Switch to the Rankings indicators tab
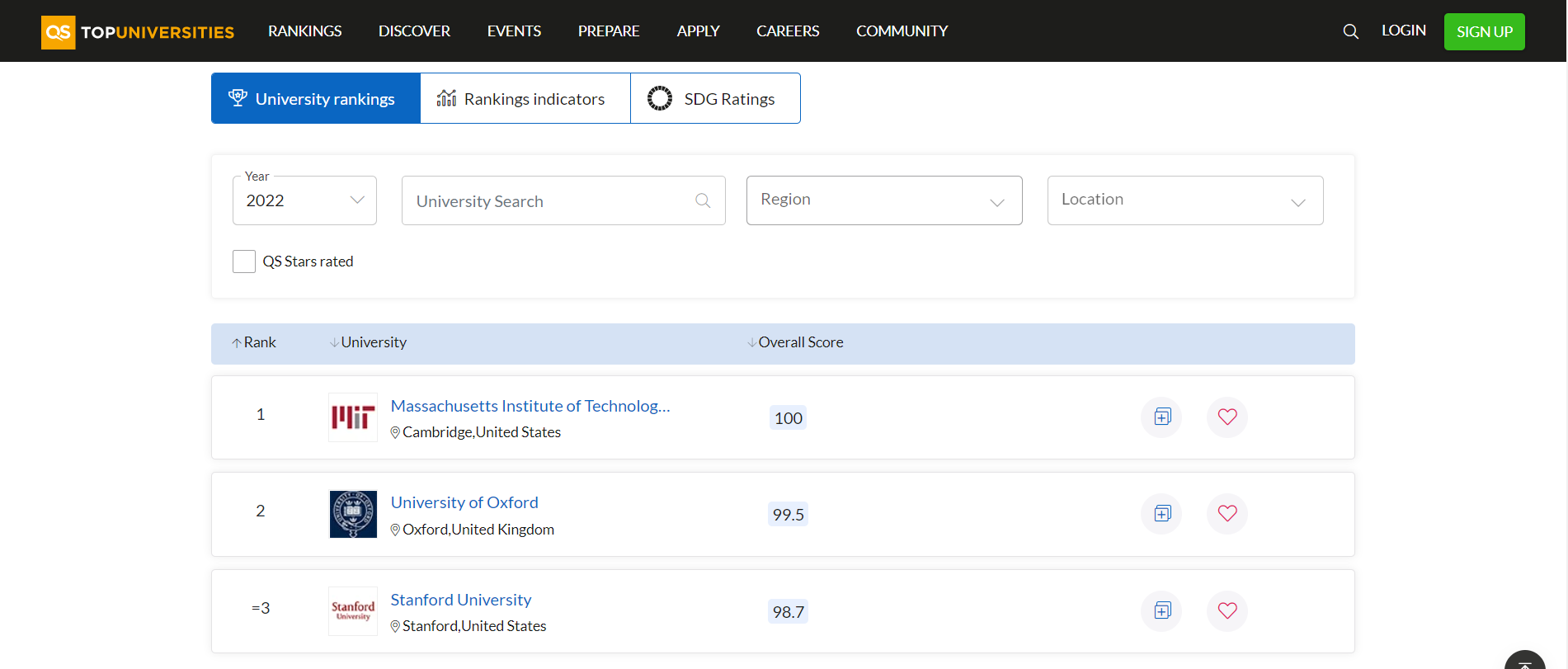Screen dimensions: 1568x669 coord(525,98)
